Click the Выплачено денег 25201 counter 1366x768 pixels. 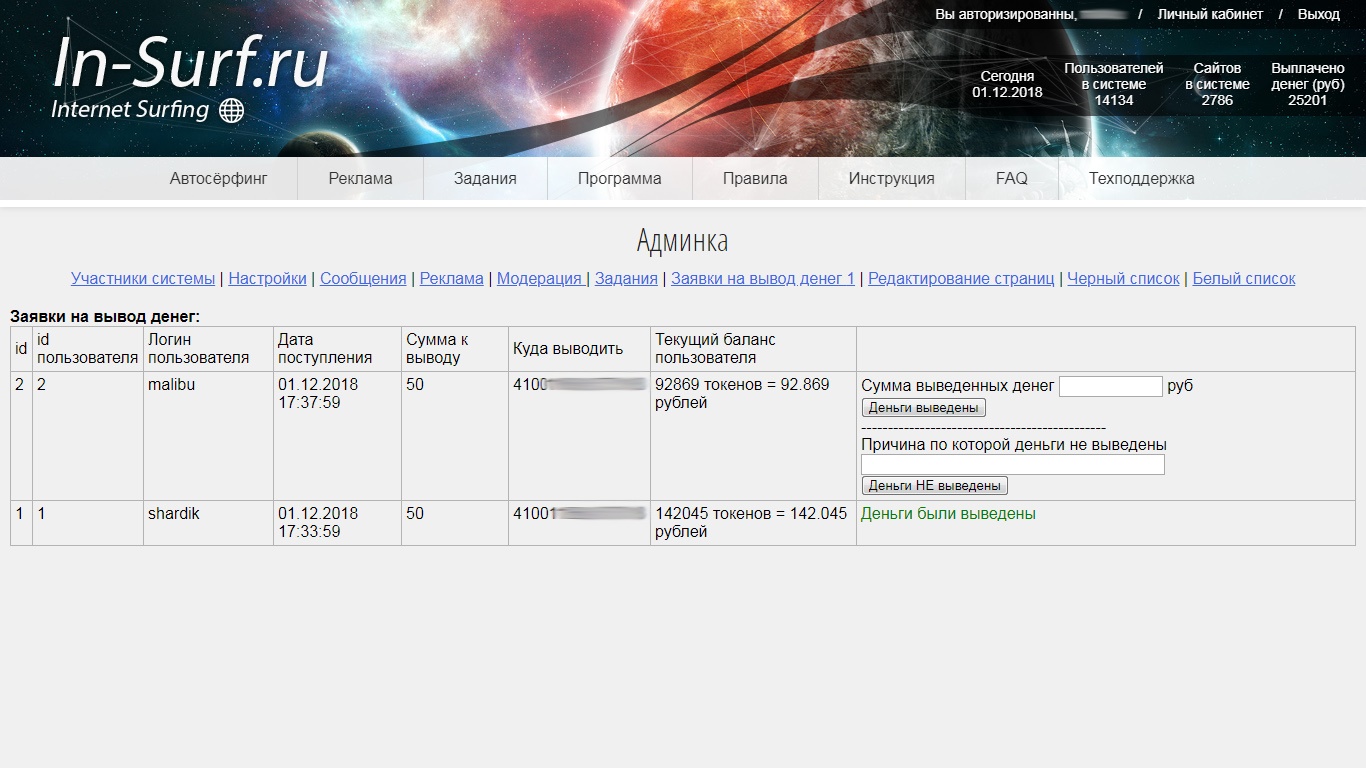[x=1308, y=84]
